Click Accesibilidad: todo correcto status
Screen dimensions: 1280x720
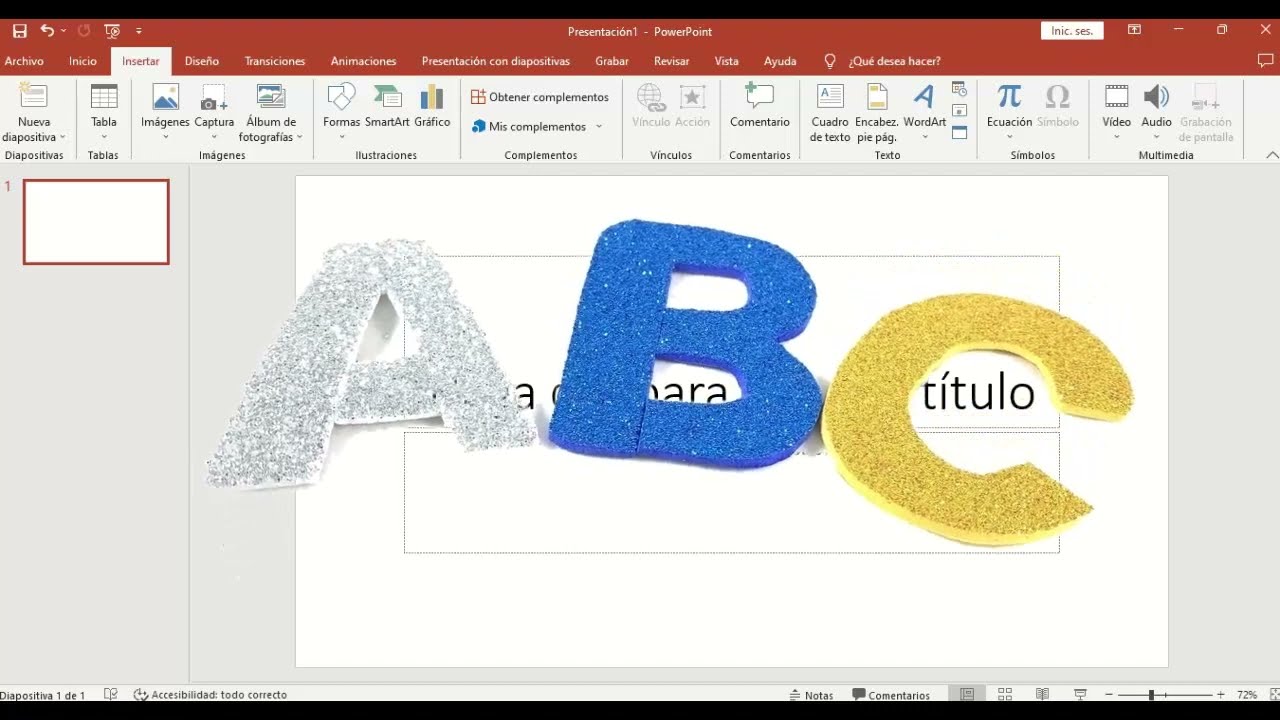[210, 695]
